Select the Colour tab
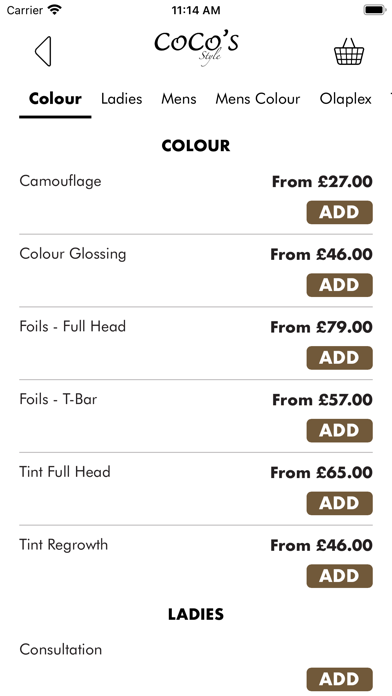Screen dimensions: 392x696 click(55, 99)
